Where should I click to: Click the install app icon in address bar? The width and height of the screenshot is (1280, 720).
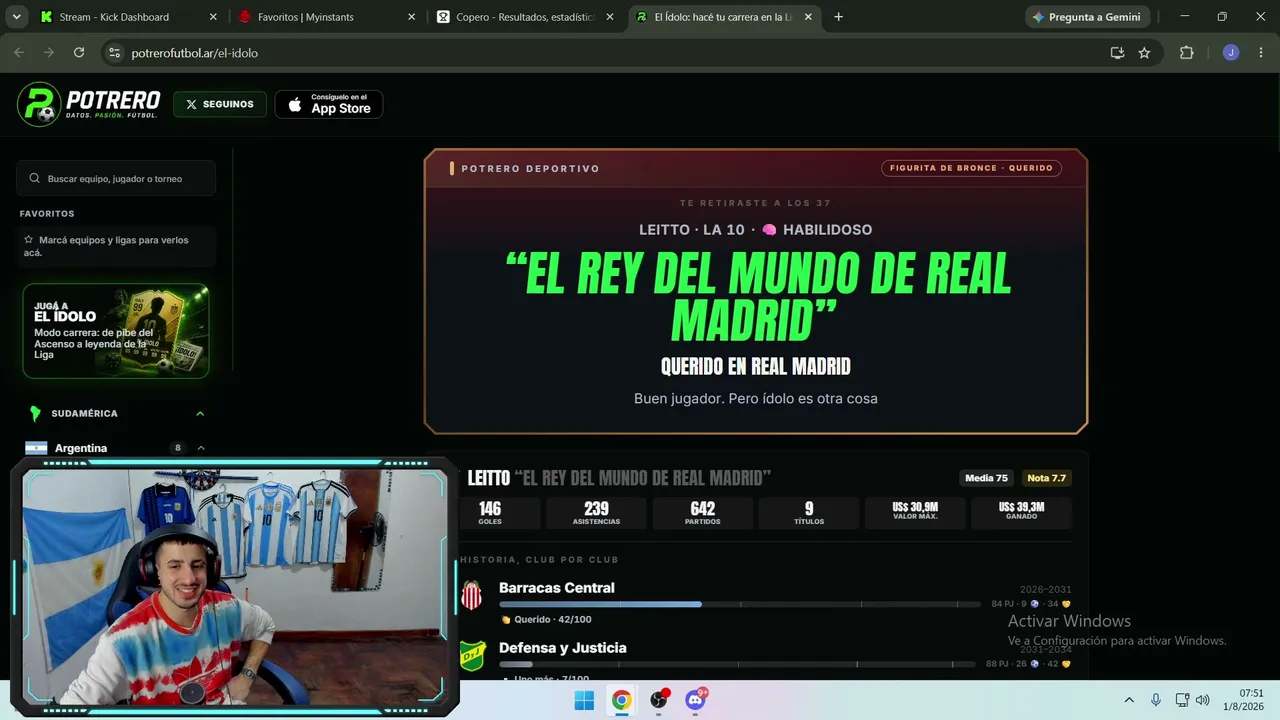click(x=1117, y=53)
